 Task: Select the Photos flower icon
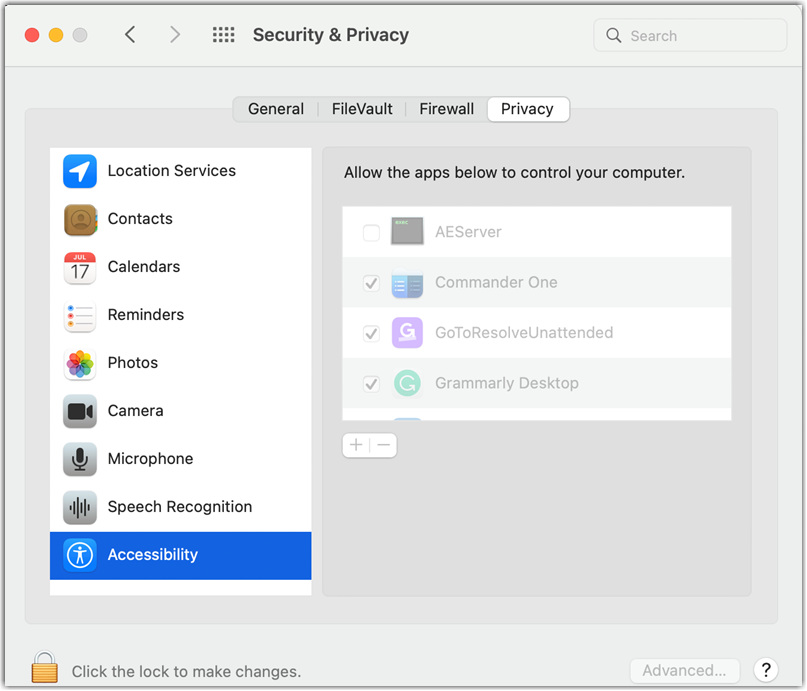(80, 363)
